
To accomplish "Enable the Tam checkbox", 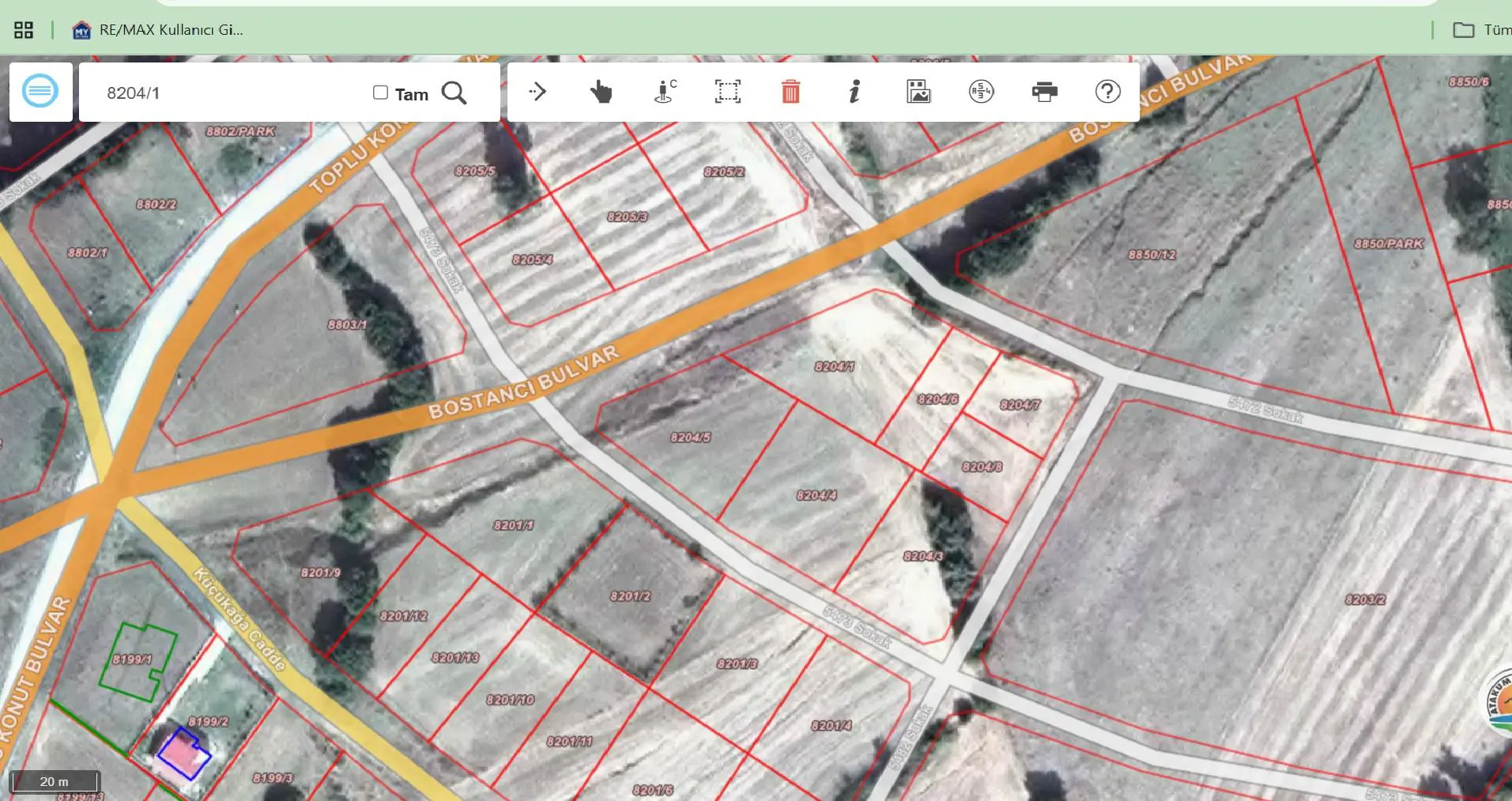I will click(380, 93).
